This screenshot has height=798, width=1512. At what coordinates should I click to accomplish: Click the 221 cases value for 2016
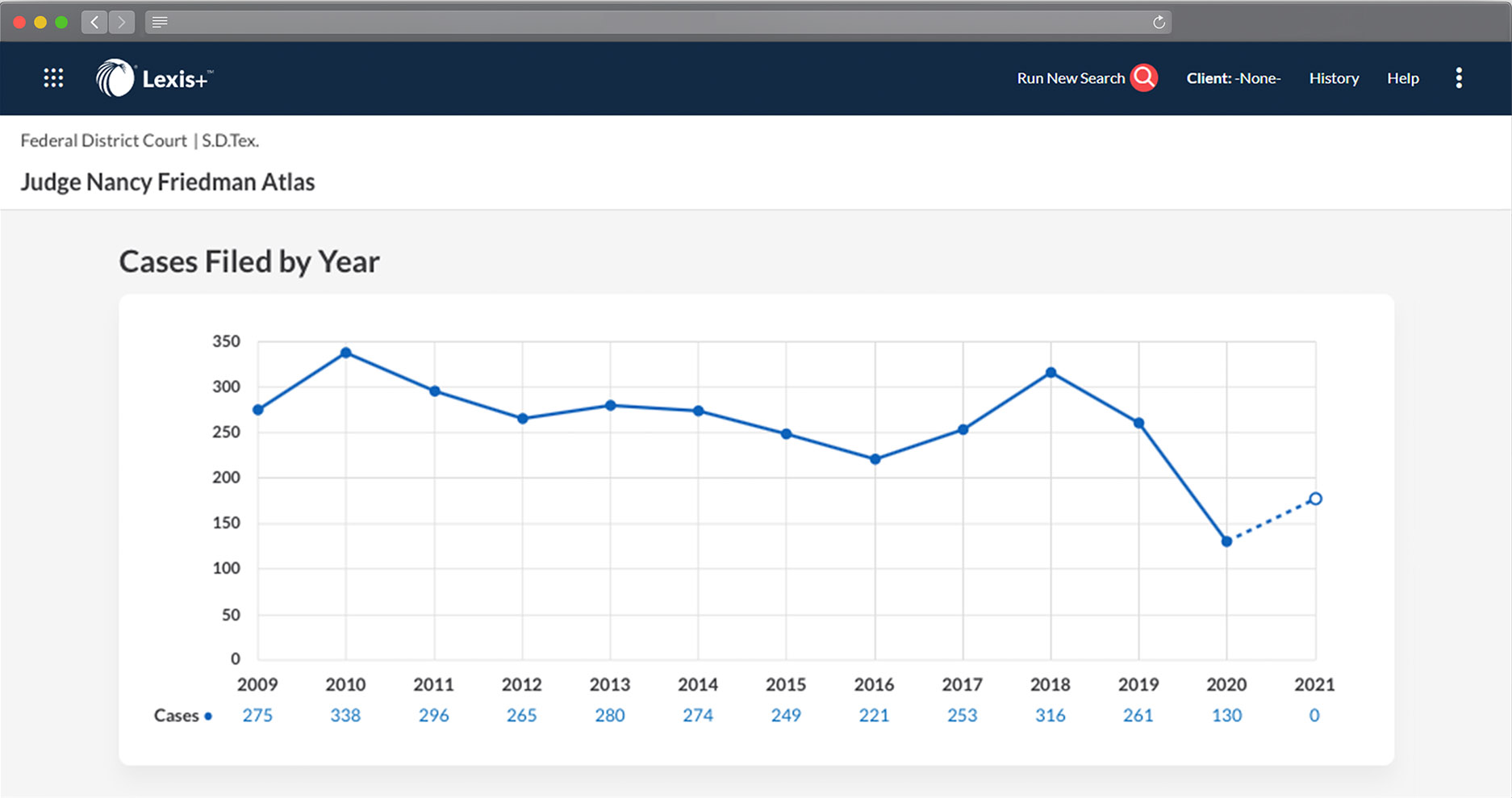874,716
